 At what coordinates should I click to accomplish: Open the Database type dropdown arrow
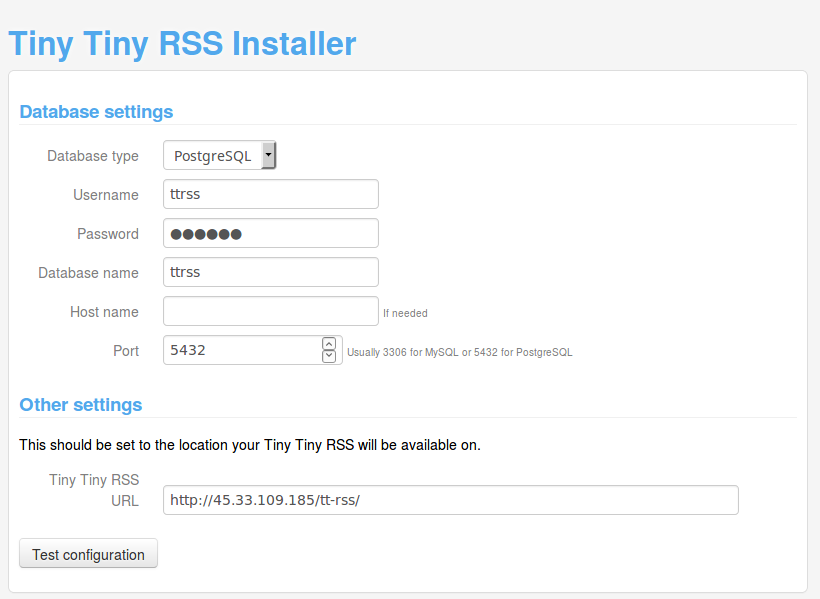click(268, 156)
